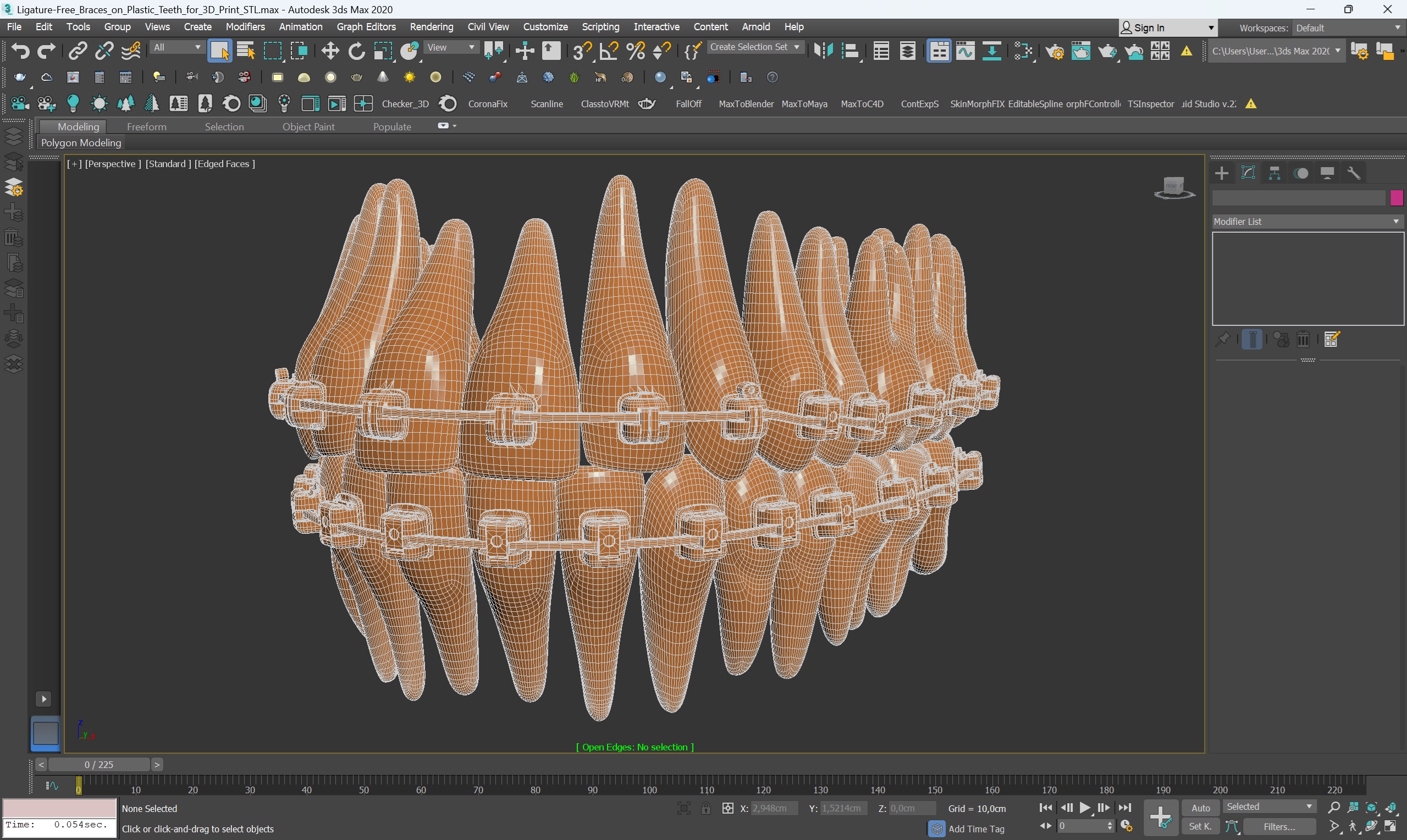Viewport: 1407px width, 840px height.
Task: Open Select by Name list icon
Action: 246,51
